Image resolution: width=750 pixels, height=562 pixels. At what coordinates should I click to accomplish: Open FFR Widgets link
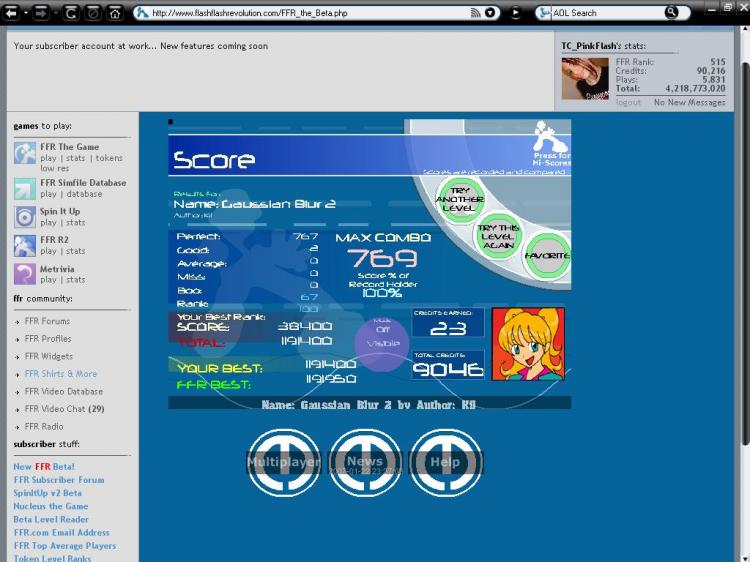pyautogui.click(x=49, y=356)
